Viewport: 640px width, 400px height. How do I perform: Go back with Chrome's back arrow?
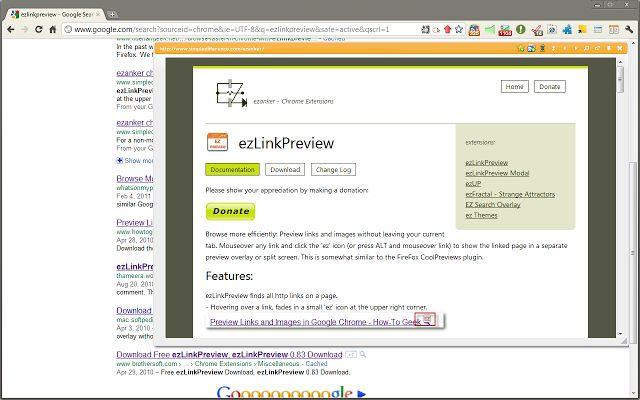pyautogui.click(x=11, y=29)
